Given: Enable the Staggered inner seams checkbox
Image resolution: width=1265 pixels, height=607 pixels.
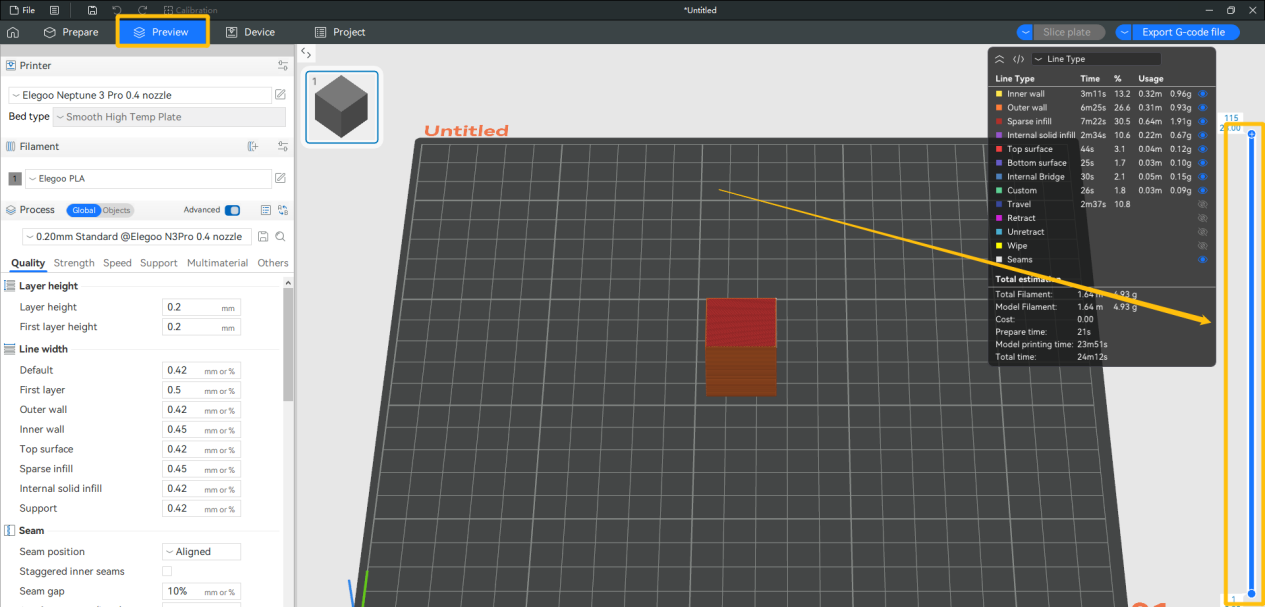Looking at the screenshot, I should [x=167, y=571].
